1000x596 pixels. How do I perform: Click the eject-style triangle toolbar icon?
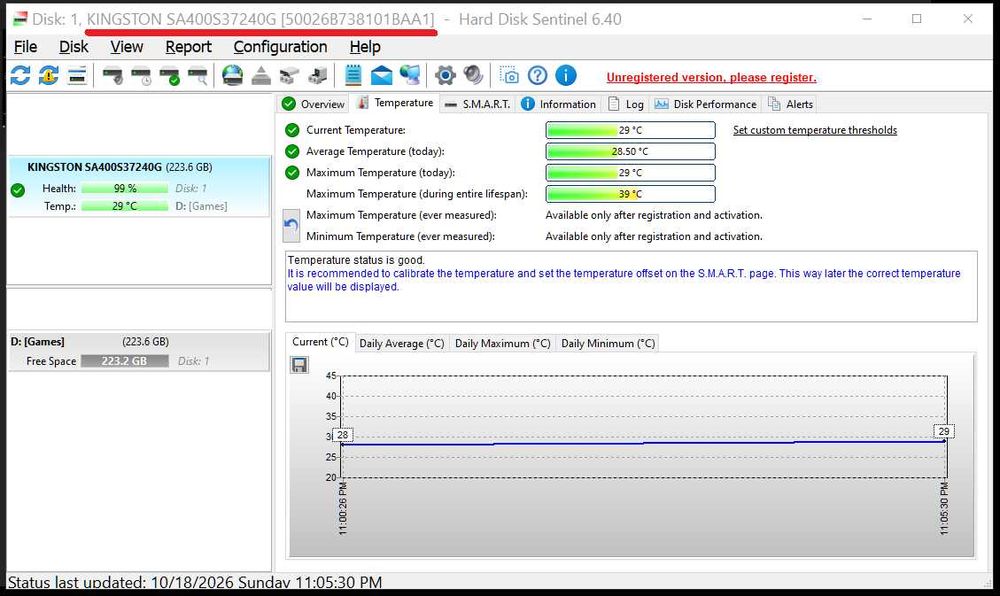point(261,76)
